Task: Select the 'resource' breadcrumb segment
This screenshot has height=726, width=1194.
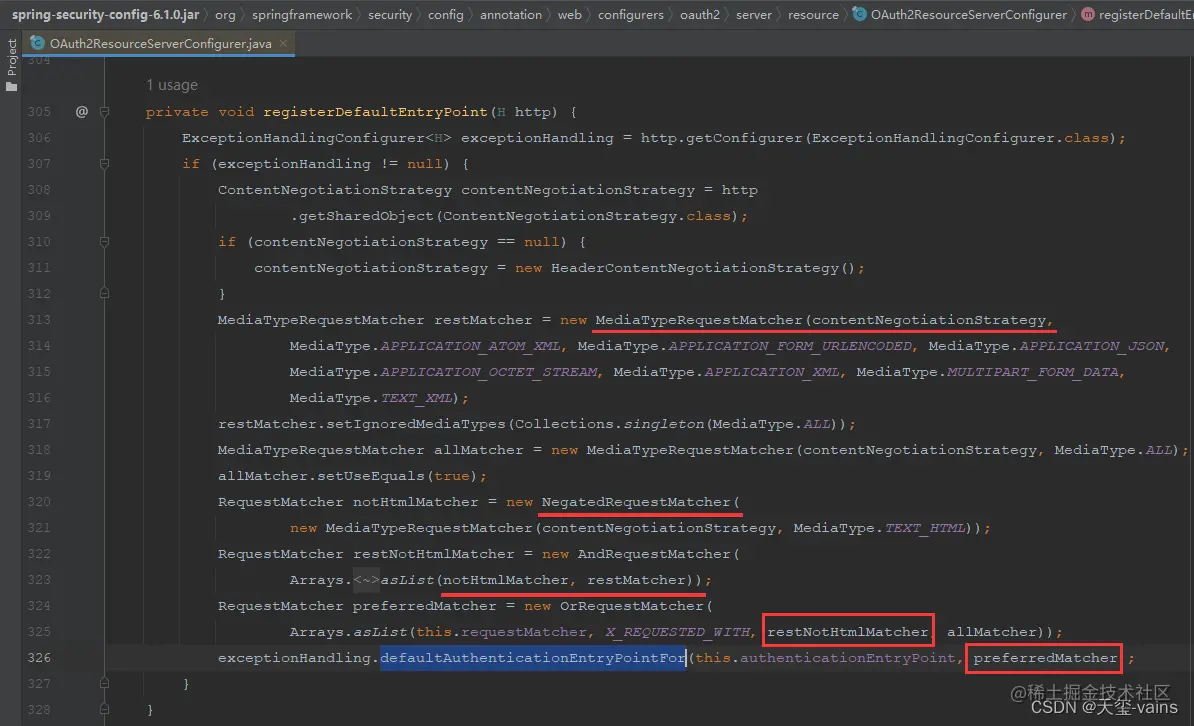Action: pyautogui.click(x=813, y=14)
